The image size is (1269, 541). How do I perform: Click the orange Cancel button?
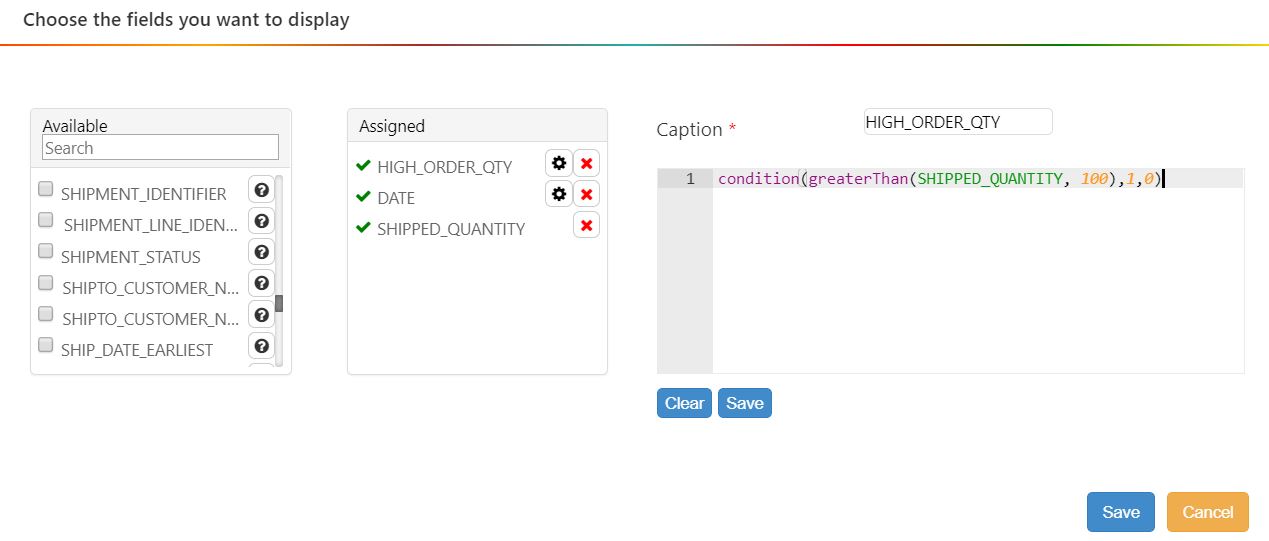[x=1207, y=512]
